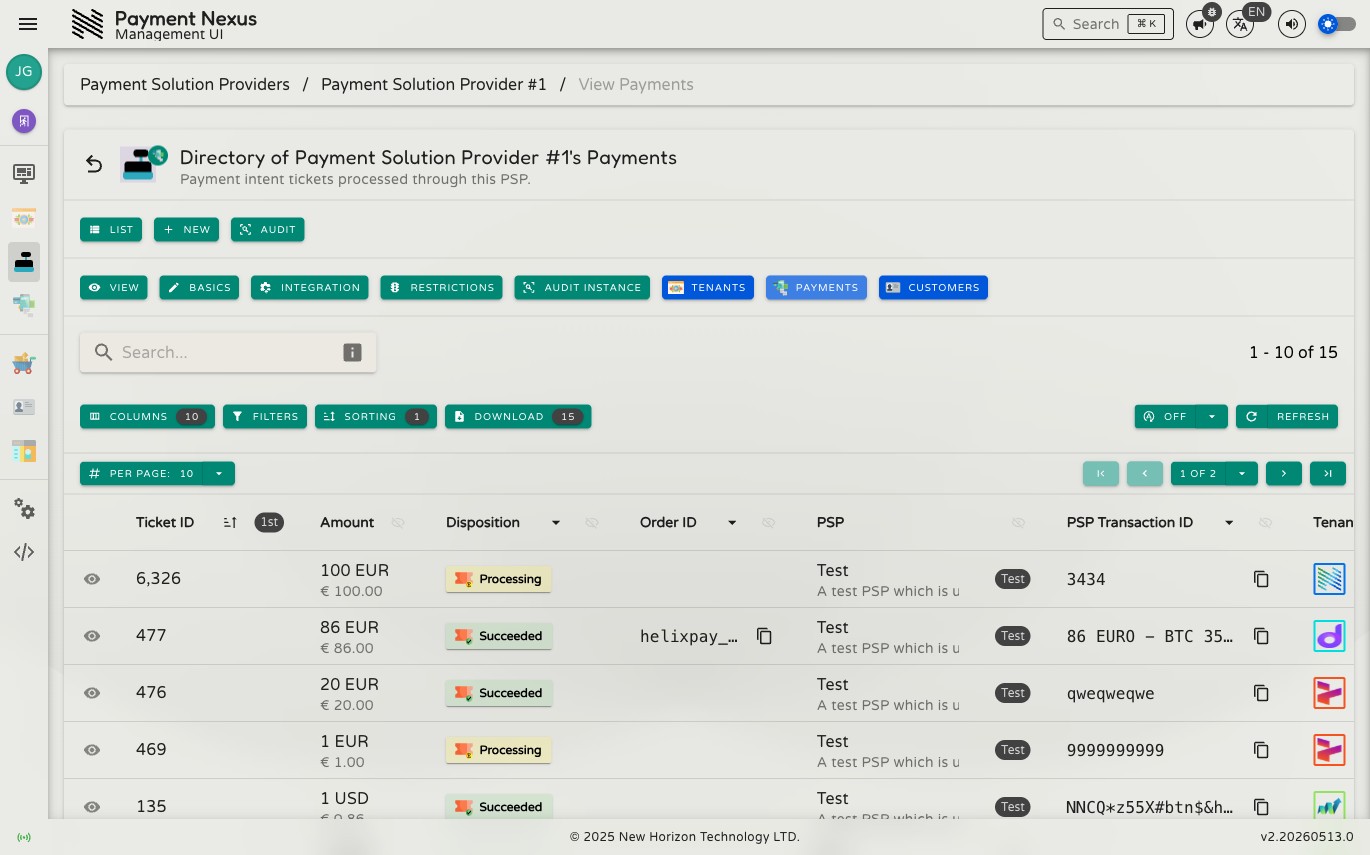Image resolution: width=1370 pixels, height=855 pixels.
Task: Copy PSP Transaction ID qweqweqwe
Action: (x=1261, y=693)
